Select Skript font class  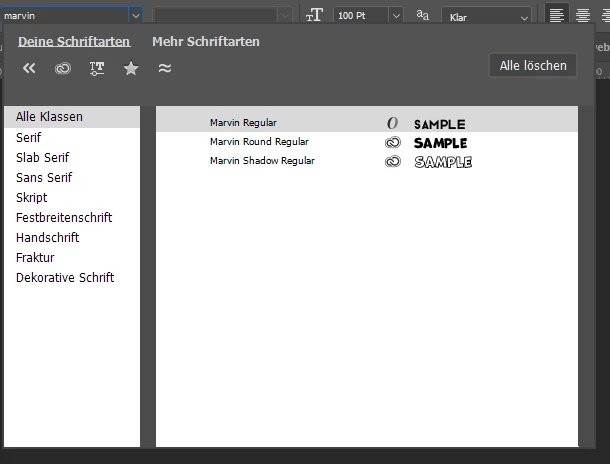coord(72,198)
